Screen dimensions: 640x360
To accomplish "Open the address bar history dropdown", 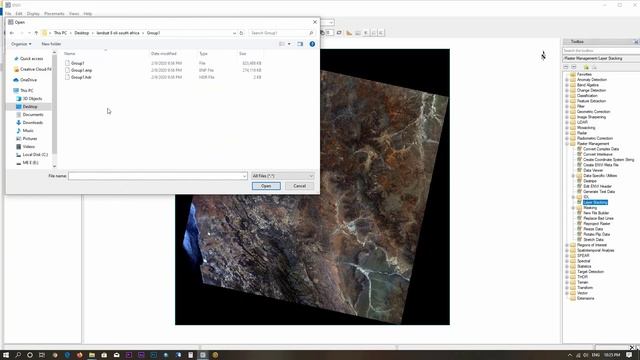I will [234, 33].
